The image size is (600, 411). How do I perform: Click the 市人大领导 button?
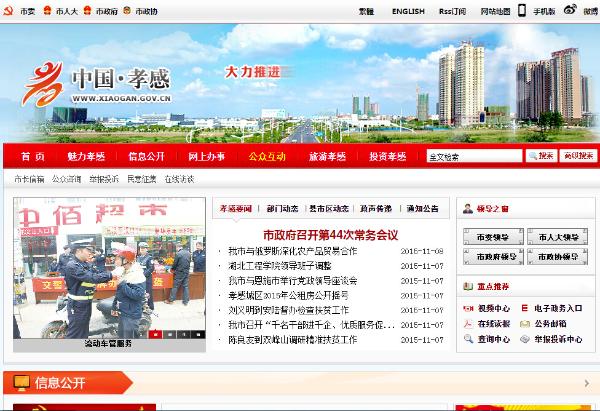tap(558, 237)
